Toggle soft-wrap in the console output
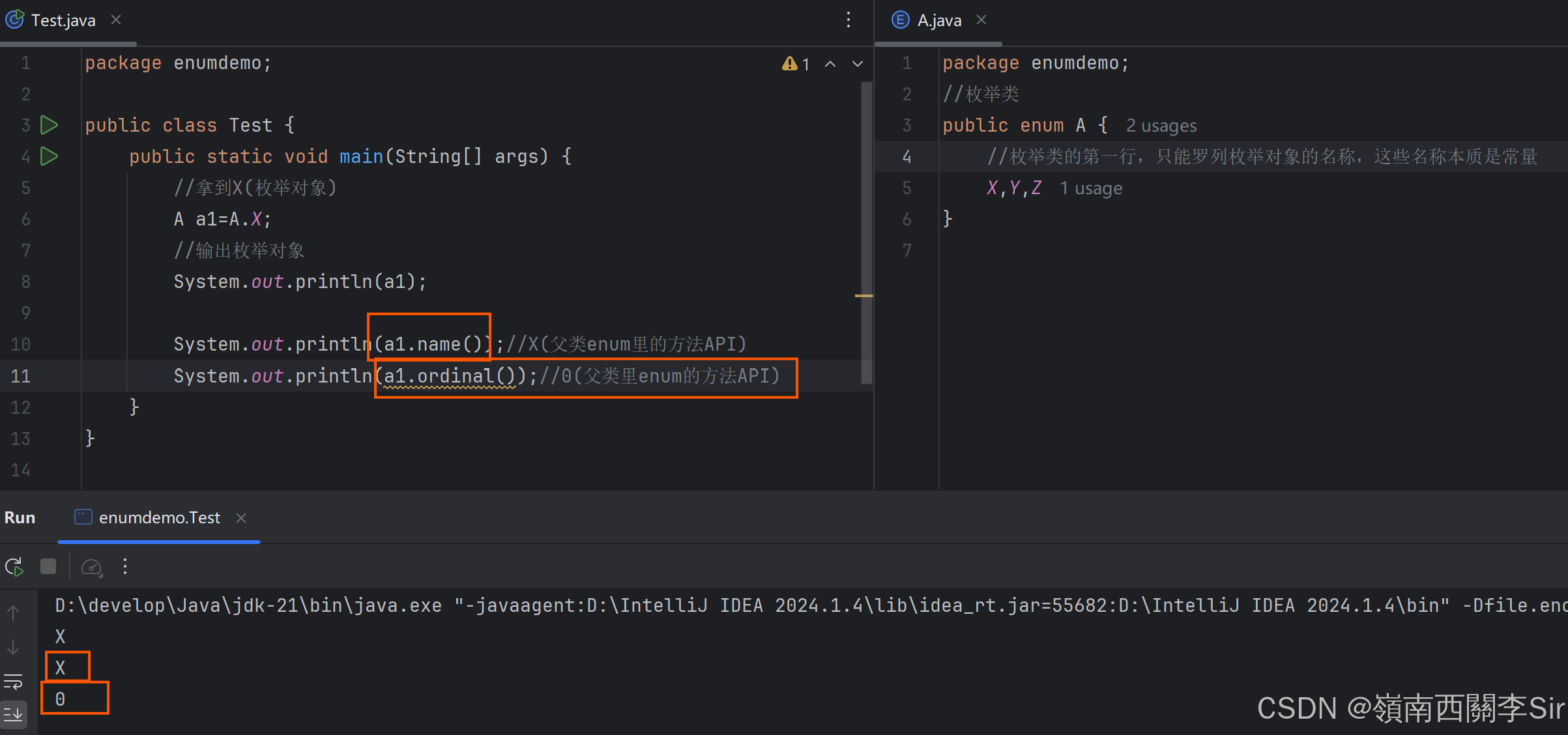The width and height of the screenshot is (1568, 735). pyautogui.click(x=13, y=682)
